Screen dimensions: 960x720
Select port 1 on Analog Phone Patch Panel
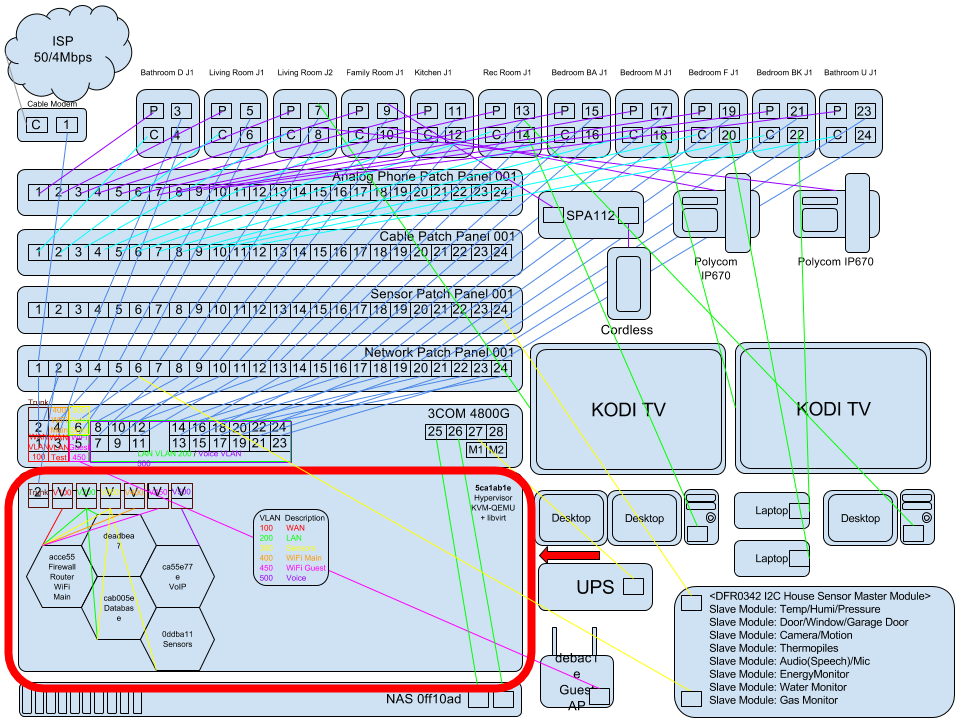pos(38,192)
